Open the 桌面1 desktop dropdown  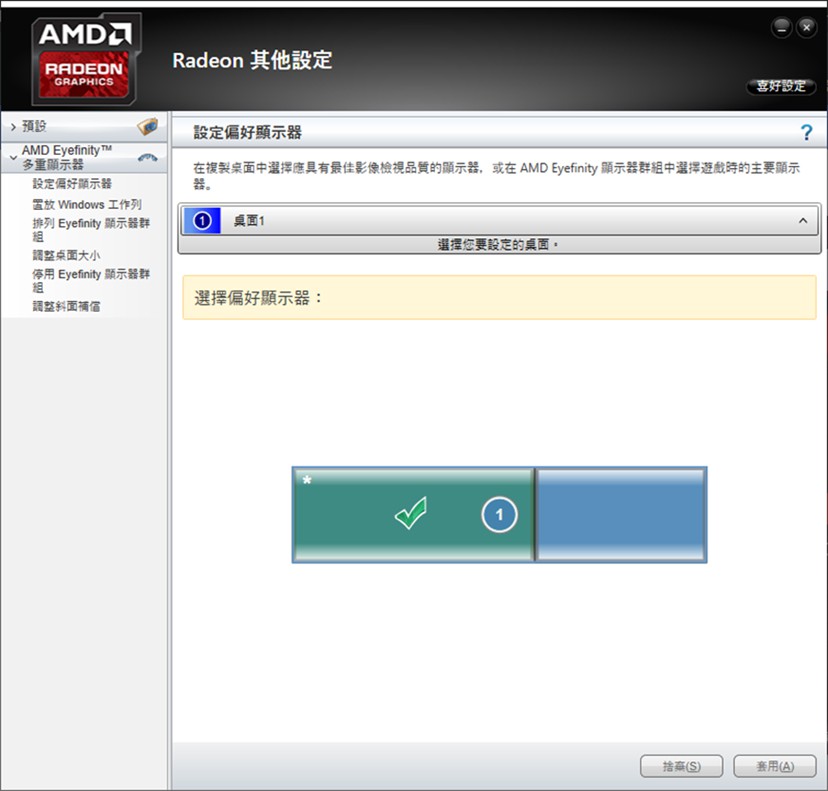click(499, 221)
